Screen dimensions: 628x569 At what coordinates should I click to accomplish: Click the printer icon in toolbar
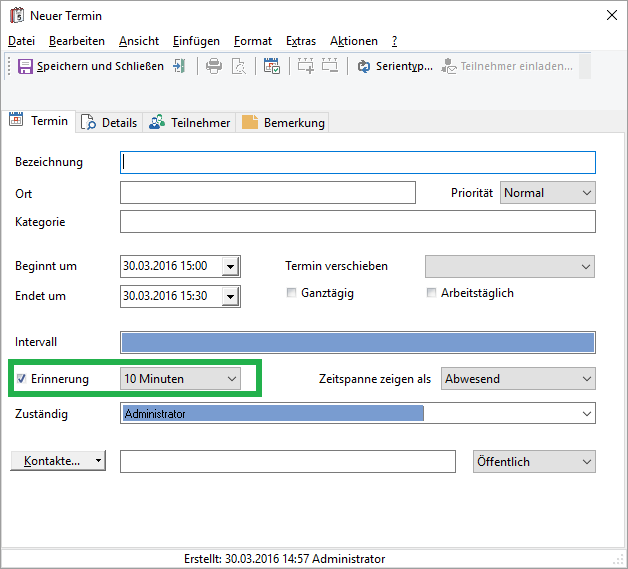[214, 66]
